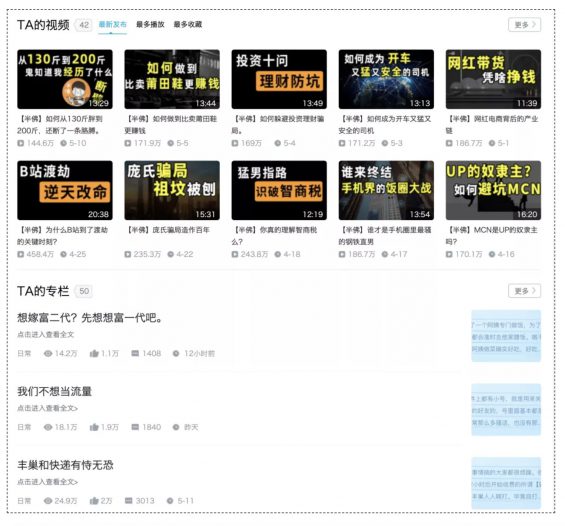
Task: Click play-count icon next to 169万
Action: pos(235,143)
